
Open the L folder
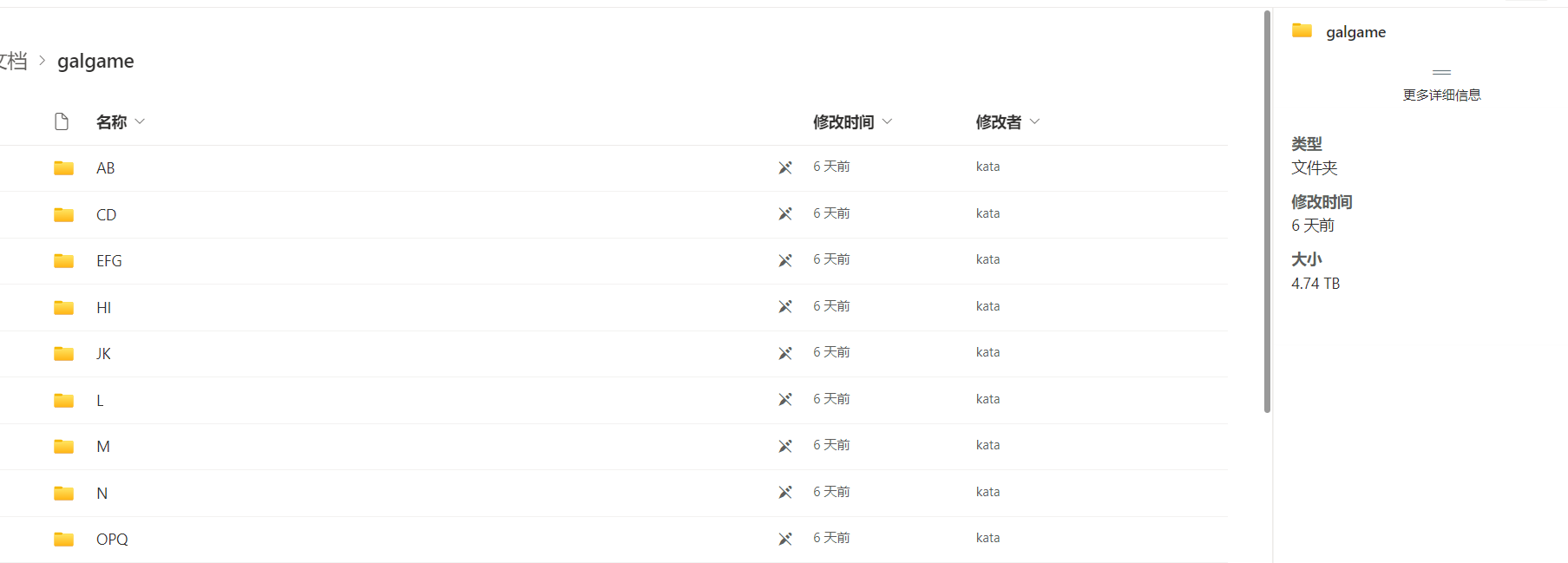[x=100, y=400]
